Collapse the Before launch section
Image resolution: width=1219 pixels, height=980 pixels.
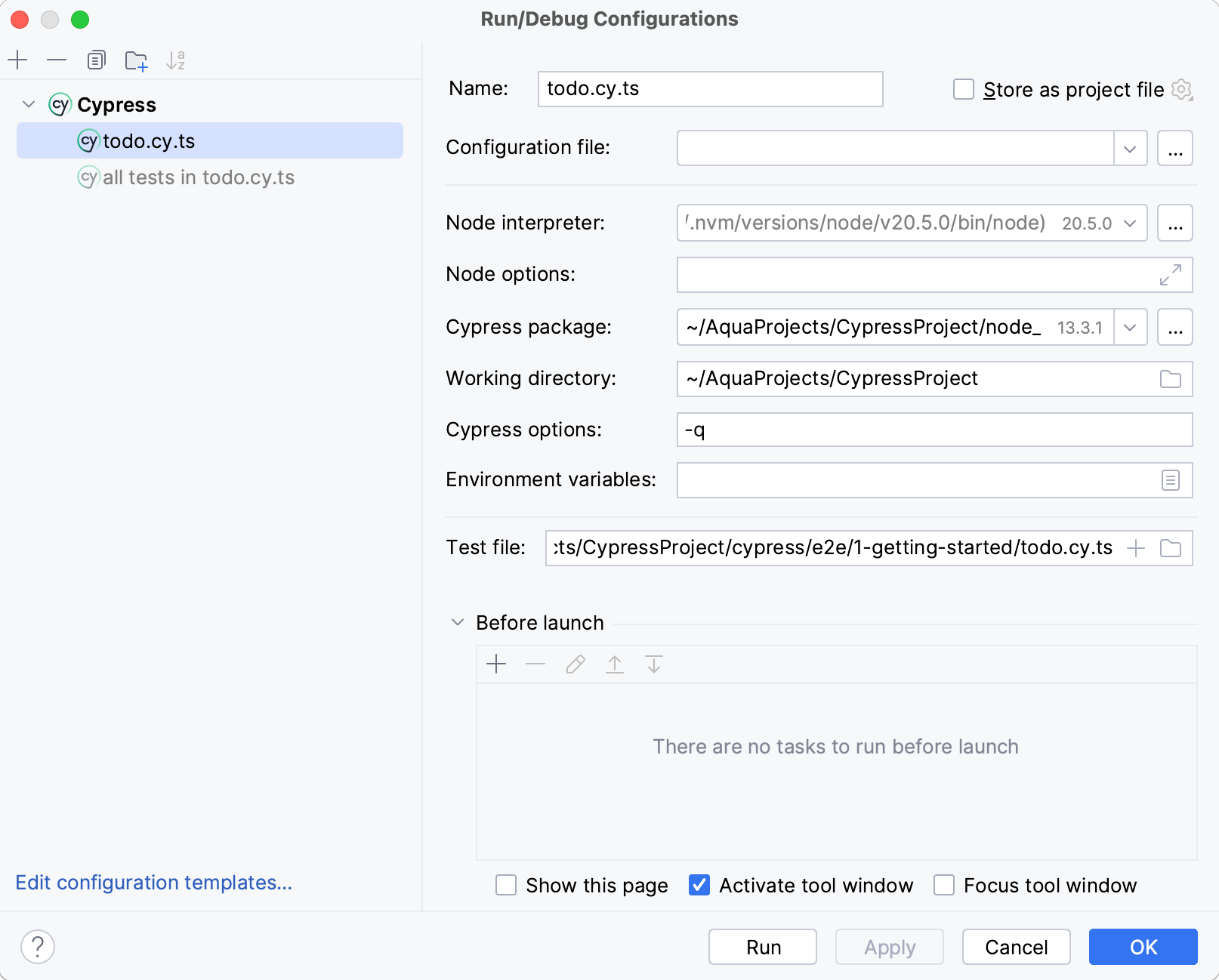pos(457,622)
